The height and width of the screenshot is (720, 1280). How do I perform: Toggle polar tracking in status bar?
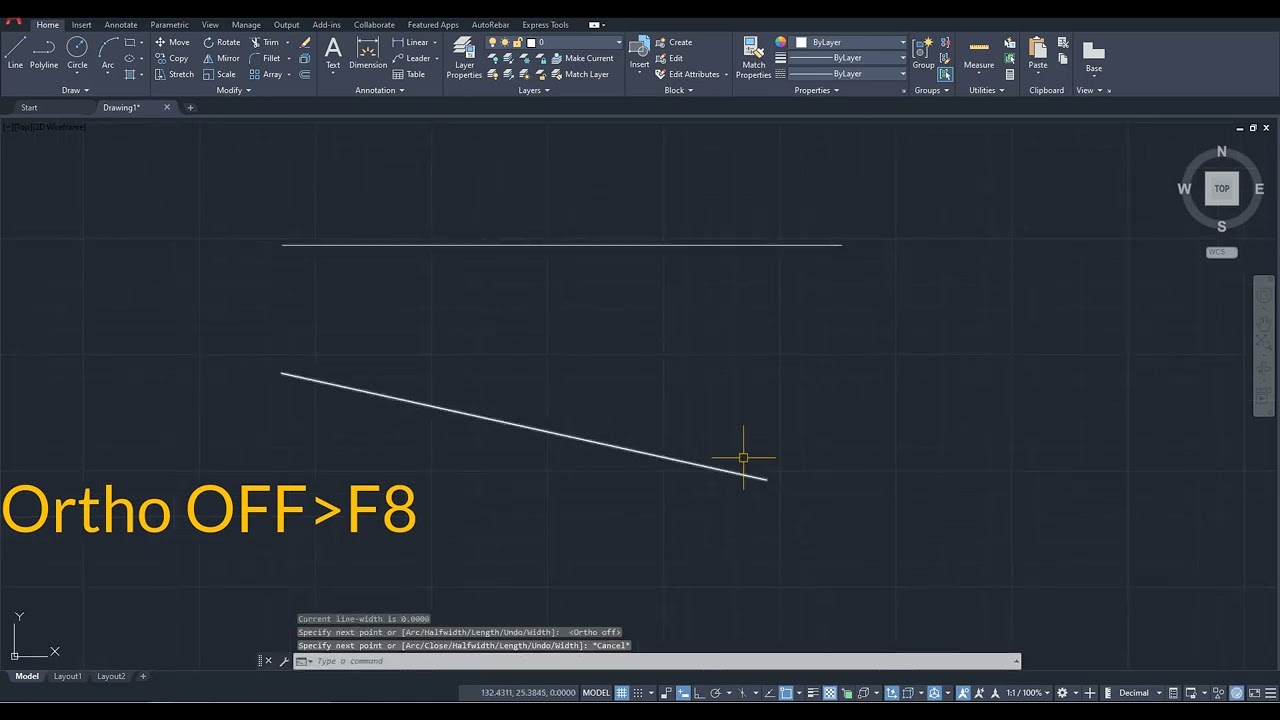(x=716, y=692)
